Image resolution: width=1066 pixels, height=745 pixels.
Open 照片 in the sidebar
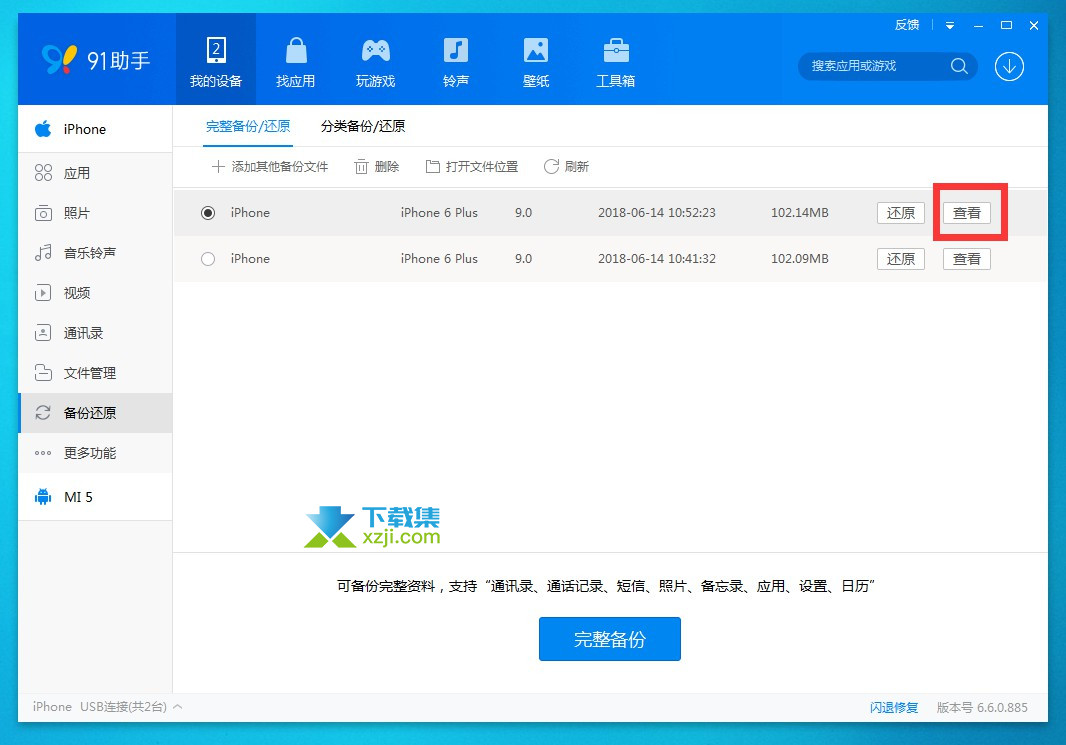pos(95,213)
